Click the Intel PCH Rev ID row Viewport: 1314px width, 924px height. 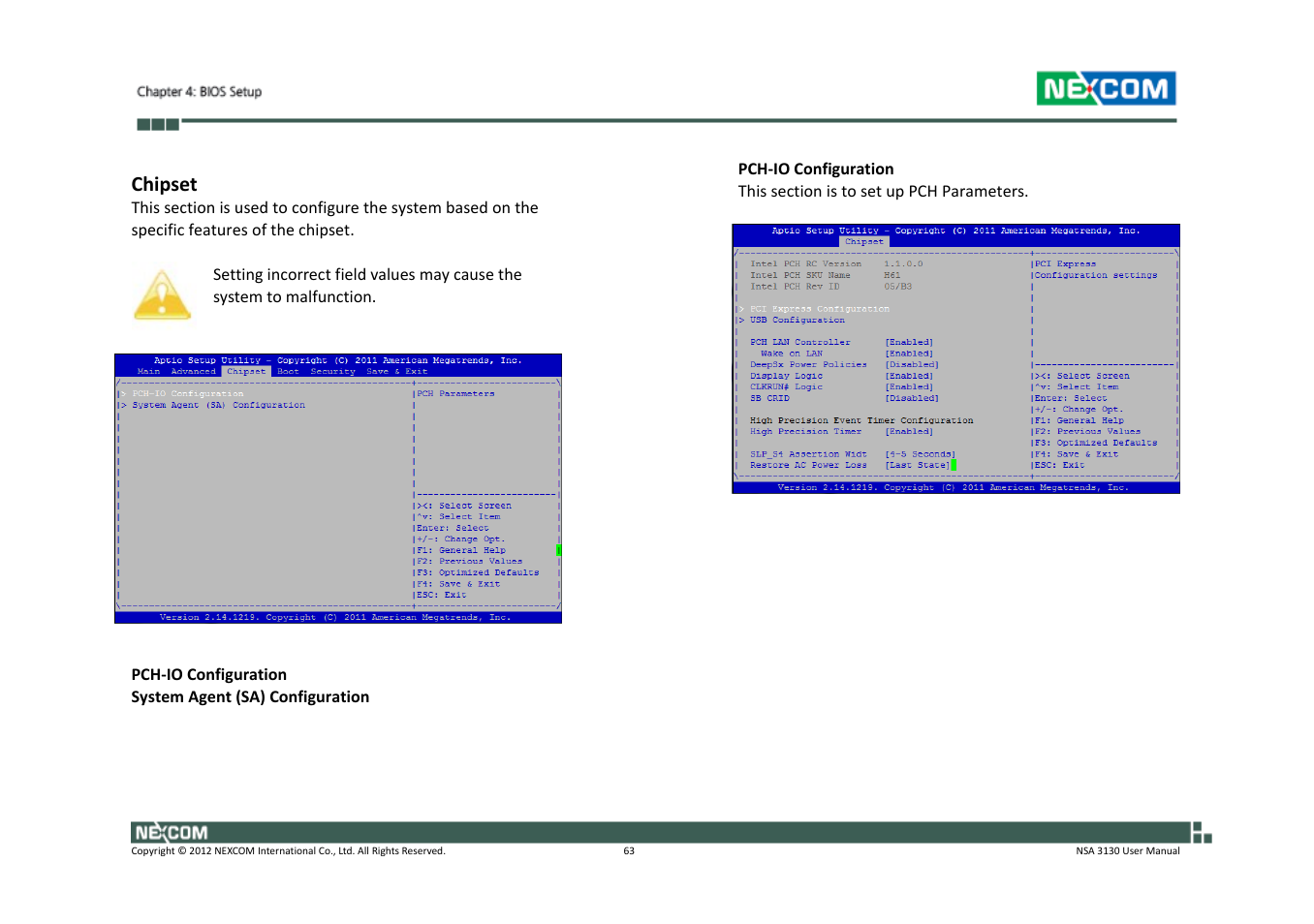coord(831,287)
